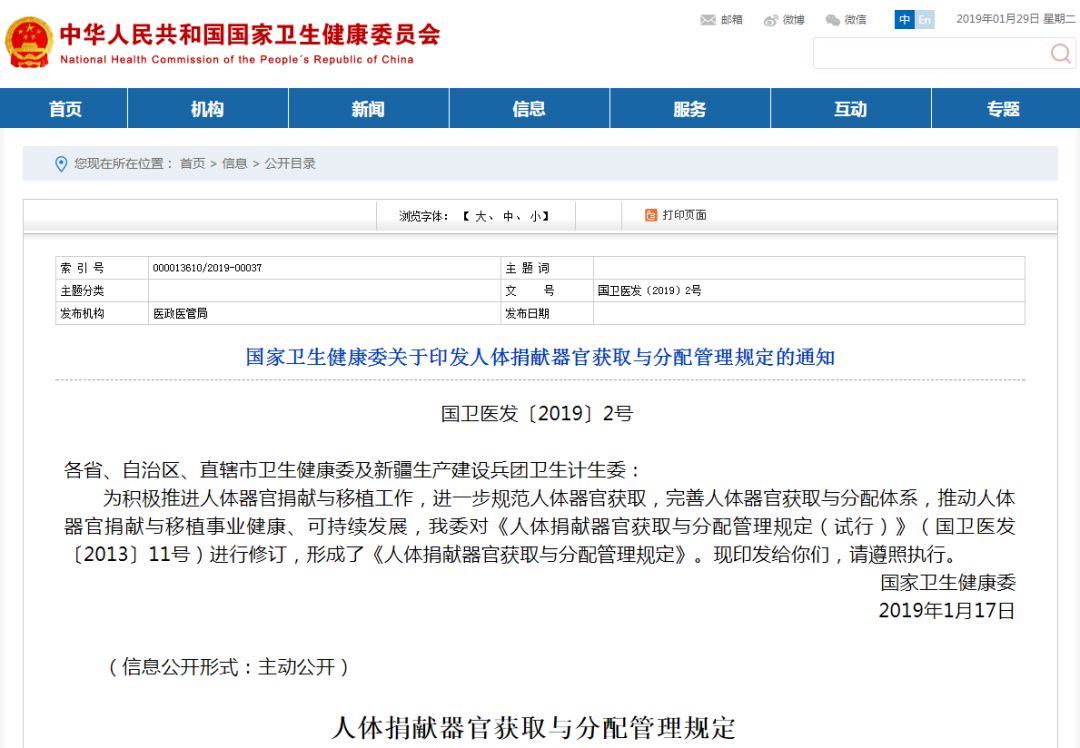Image resolution: width=1080 pixels, height=748 pixels.
Task: Click the site title 中华人民共和国国家卫生健康委员会
Action: point(250,34)
